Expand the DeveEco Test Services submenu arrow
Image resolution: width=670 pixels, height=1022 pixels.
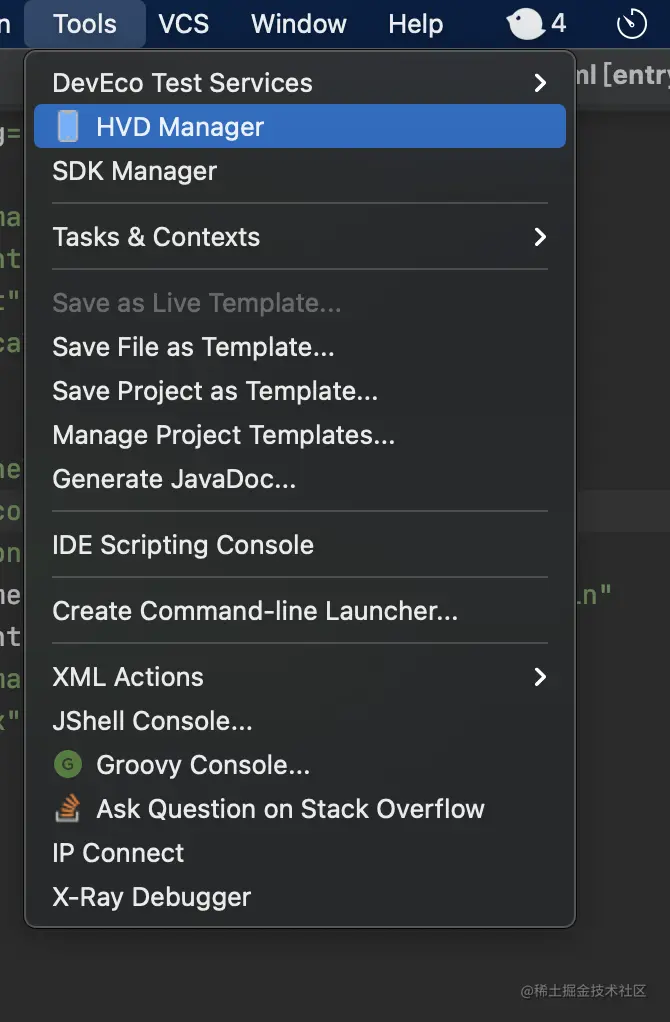click(540, 83)
